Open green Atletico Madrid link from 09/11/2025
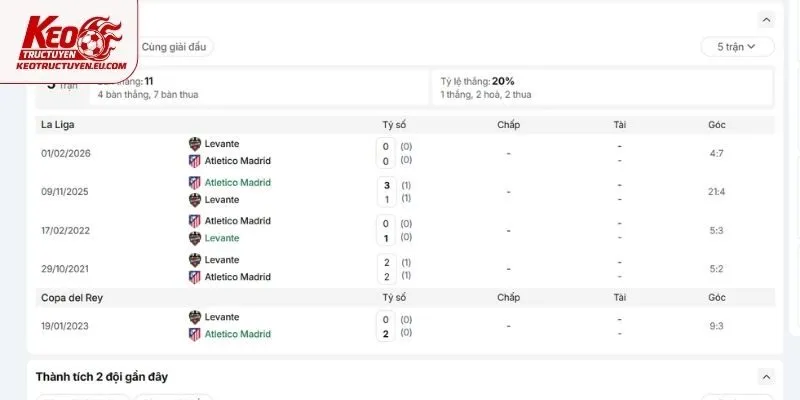This screenshot has height=400, width=800. [x=238, y=183]
